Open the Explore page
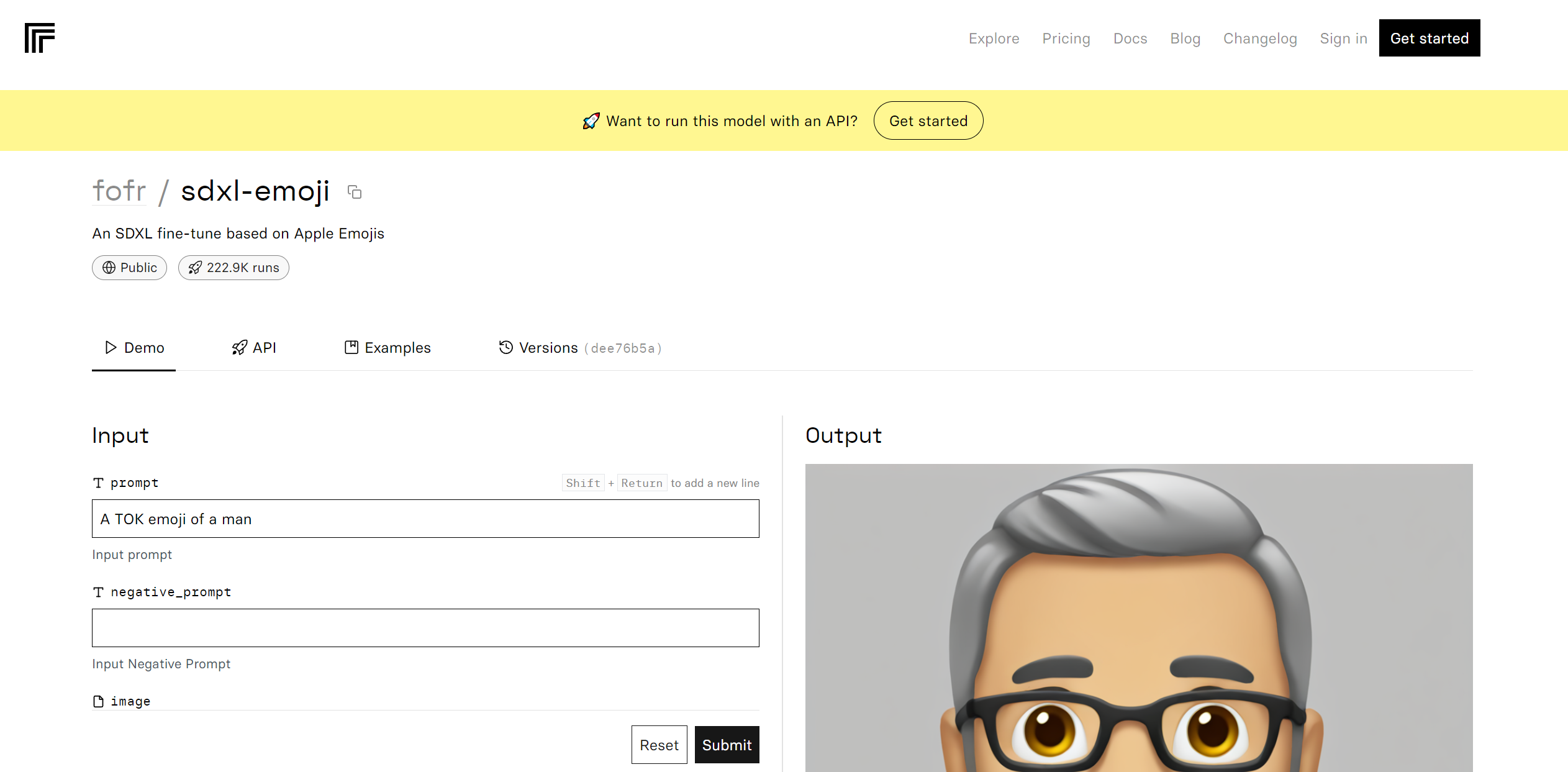Viewport: 1568px width, 772px height. pos(994,39)
